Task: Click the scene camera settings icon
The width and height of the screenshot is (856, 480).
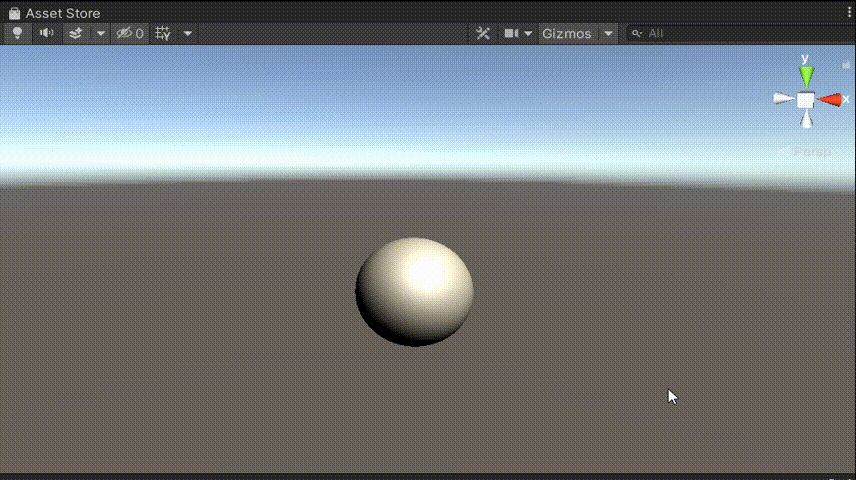Action: click(x=511, y=33)
